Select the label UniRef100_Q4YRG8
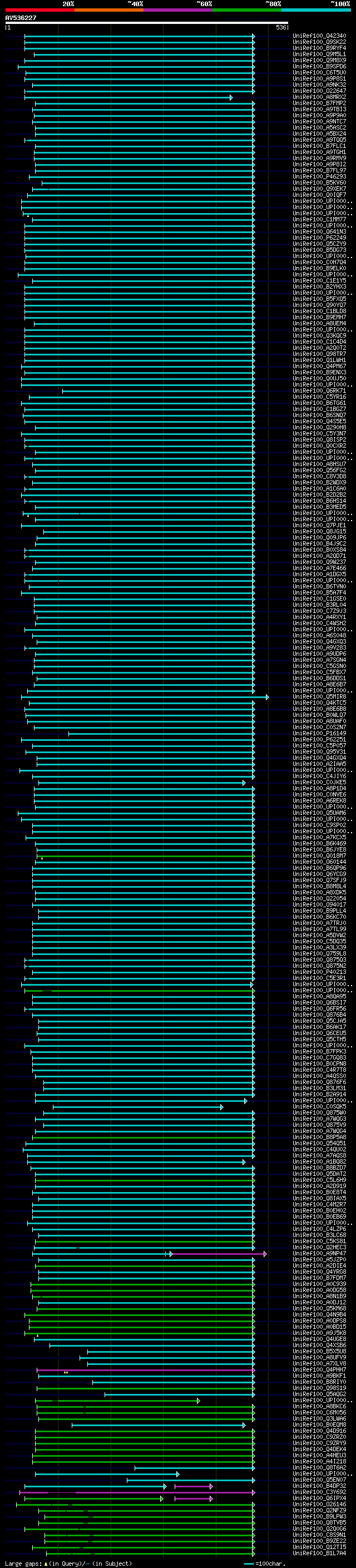The image size is (356, 1568). pos(319,1272)
